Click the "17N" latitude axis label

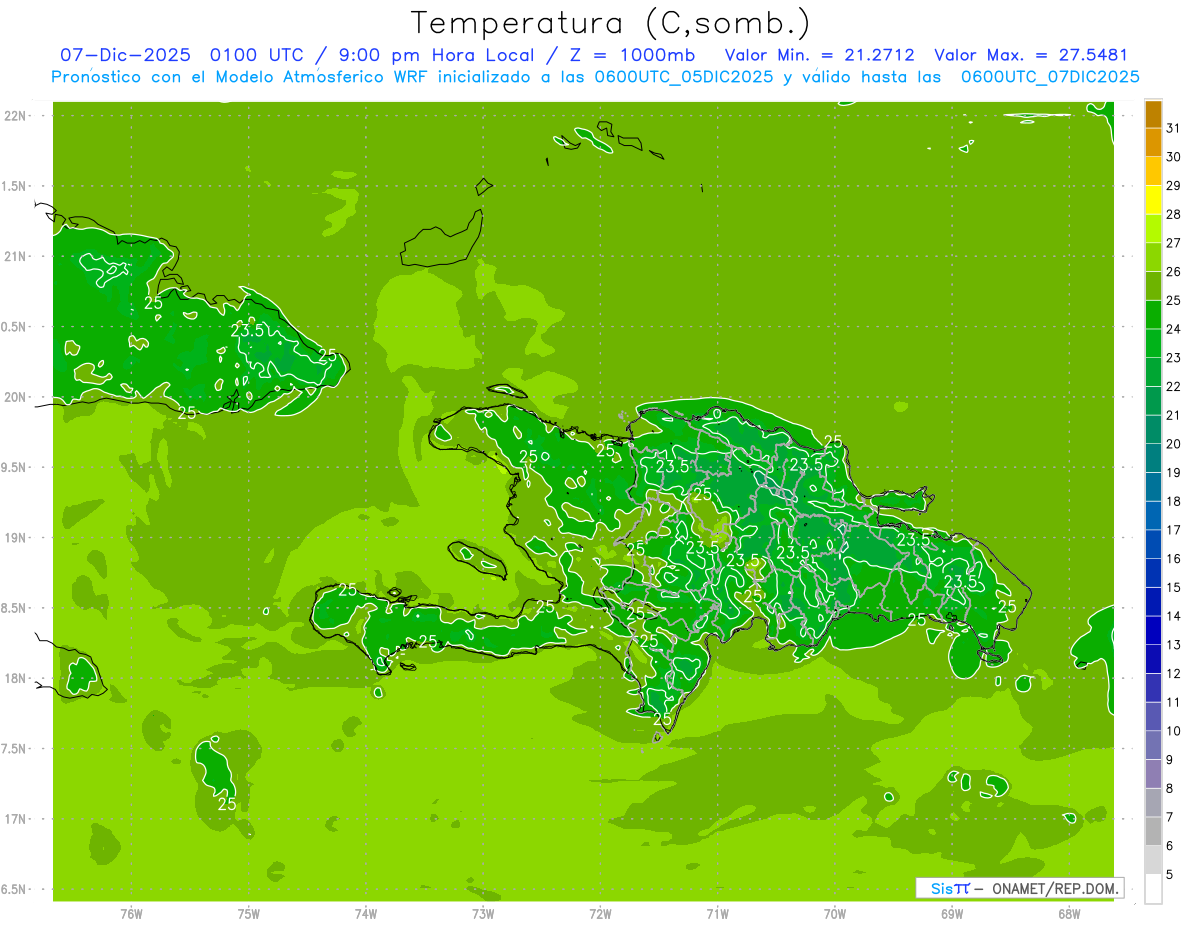pos(16,819)
